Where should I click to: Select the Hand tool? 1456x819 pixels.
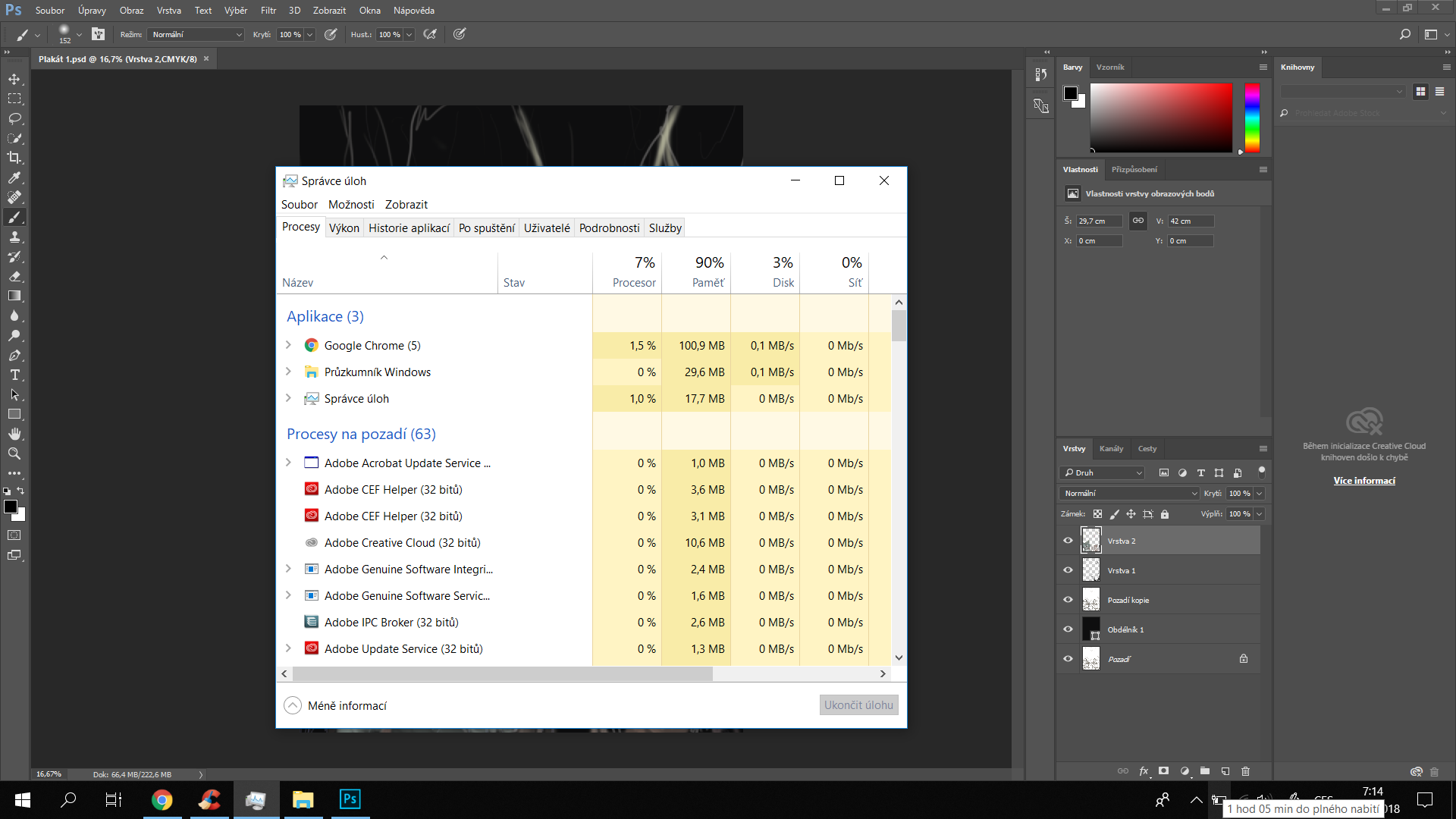click(x=14, y=434)
